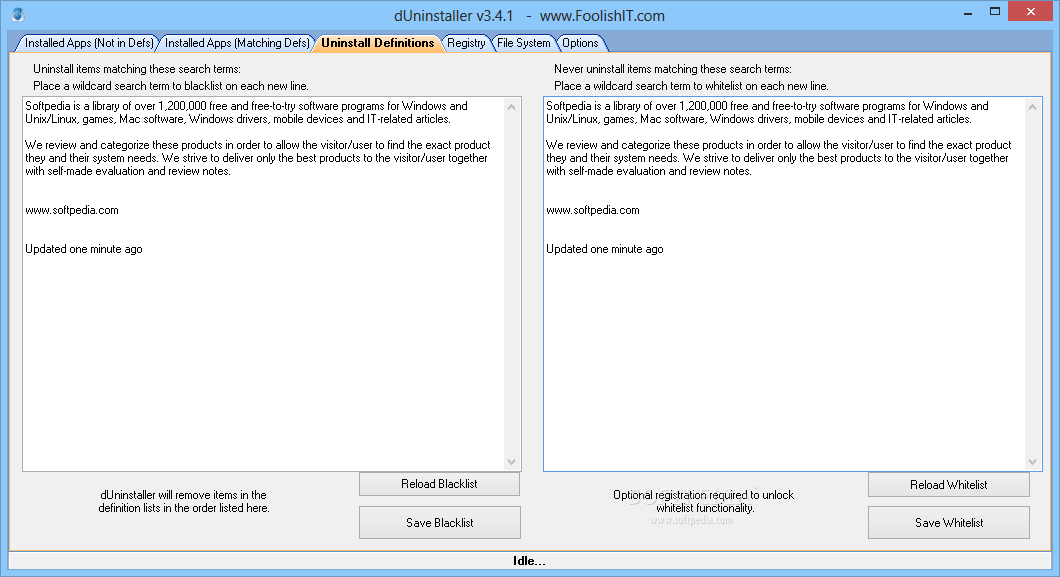1060x577 pixels.
Task: Click www.softpedia.com line in blacklist box
Action: [72, 210]
